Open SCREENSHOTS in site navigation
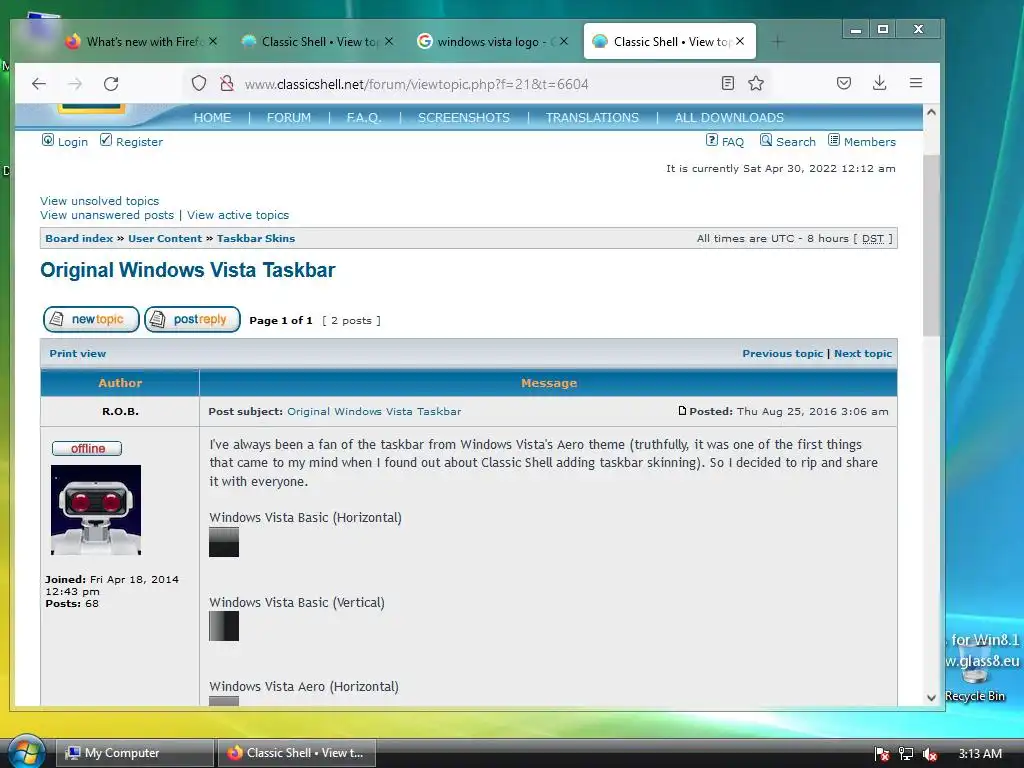 (x=464, y=118)
